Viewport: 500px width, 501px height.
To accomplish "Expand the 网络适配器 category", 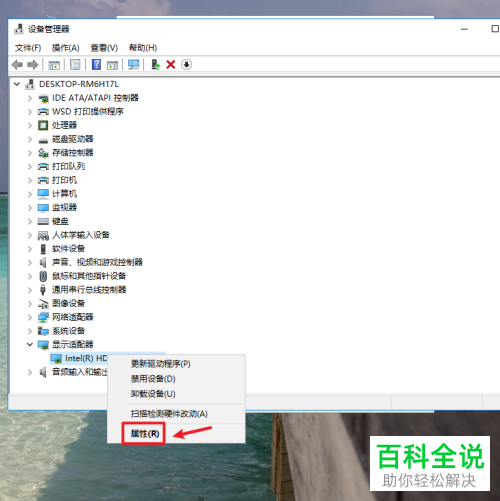I will (x=30, y=317).
